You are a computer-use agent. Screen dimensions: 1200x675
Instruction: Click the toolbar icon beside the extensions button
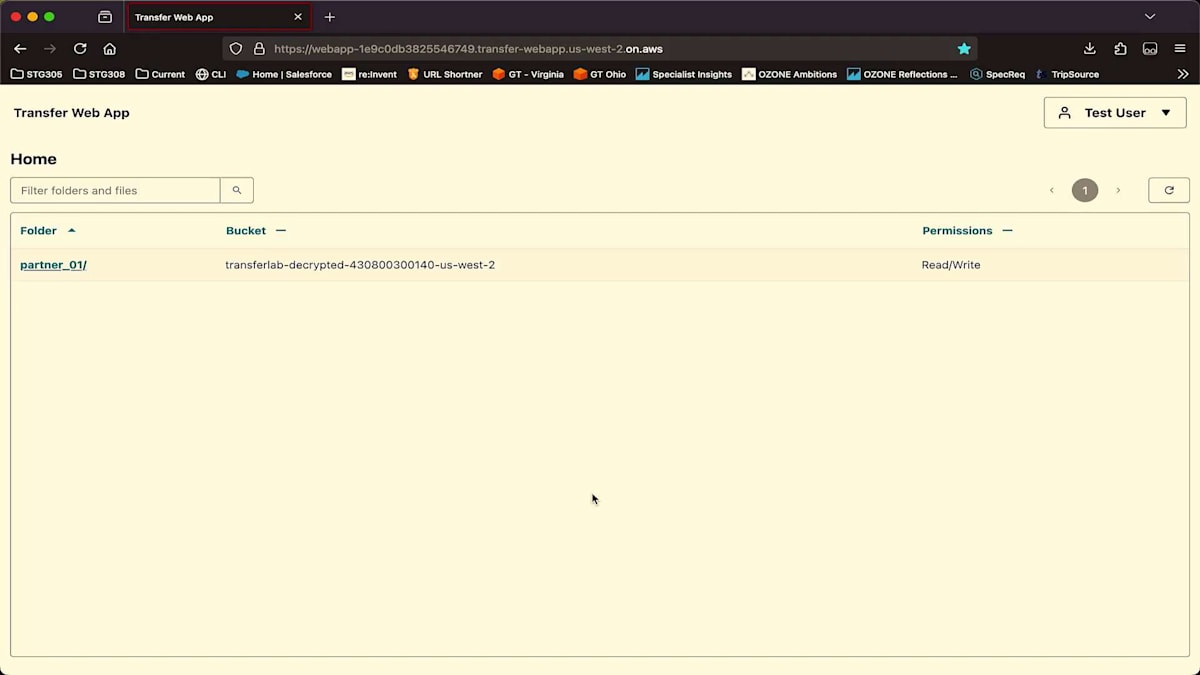click(1150, 48)
